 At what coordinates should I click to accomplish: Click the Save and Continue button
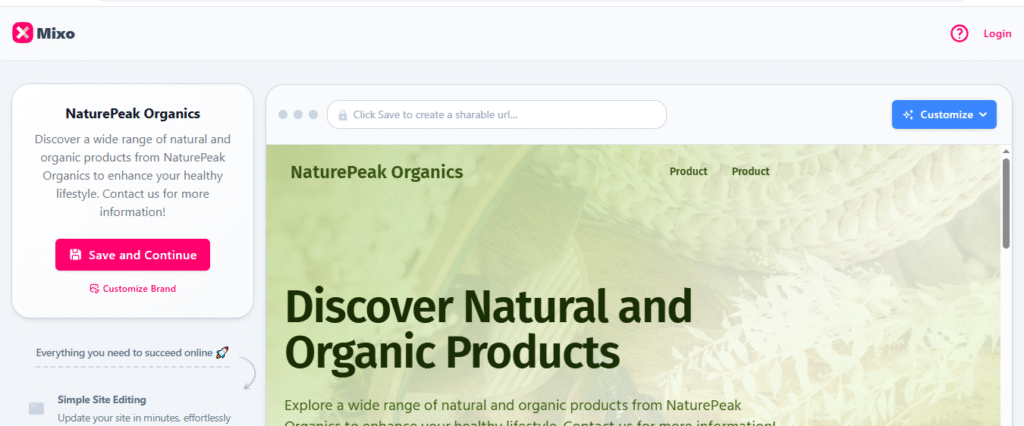coord(133,255)
